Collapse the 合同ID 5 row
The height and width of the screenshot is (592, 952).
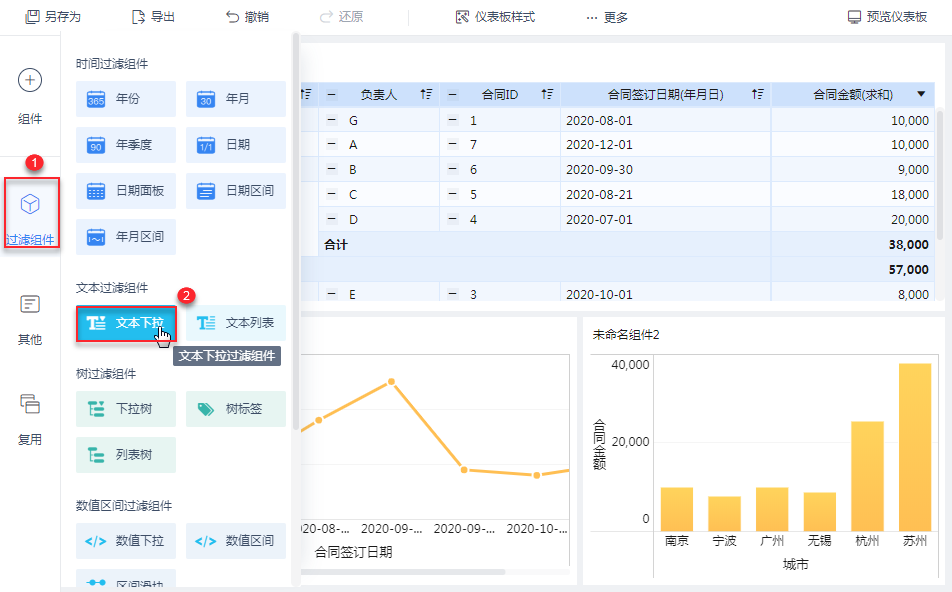452,194
